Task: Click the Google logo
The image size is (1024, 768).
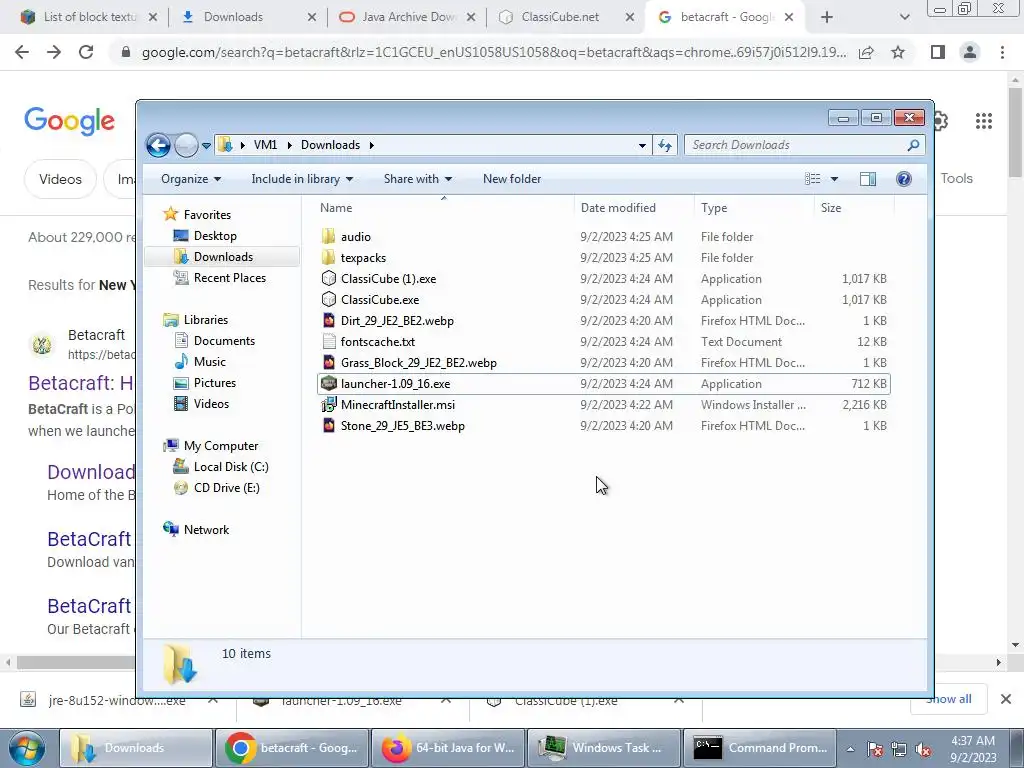Action: pos(69,121)
